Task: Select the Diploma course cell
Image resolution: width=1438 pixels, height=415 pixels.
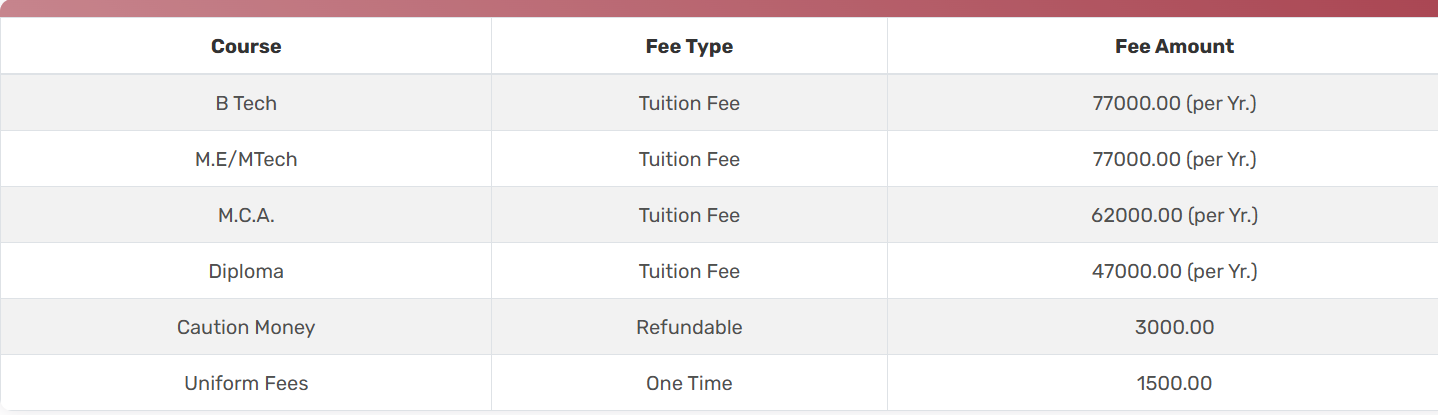Action: [x=246, y=271]
